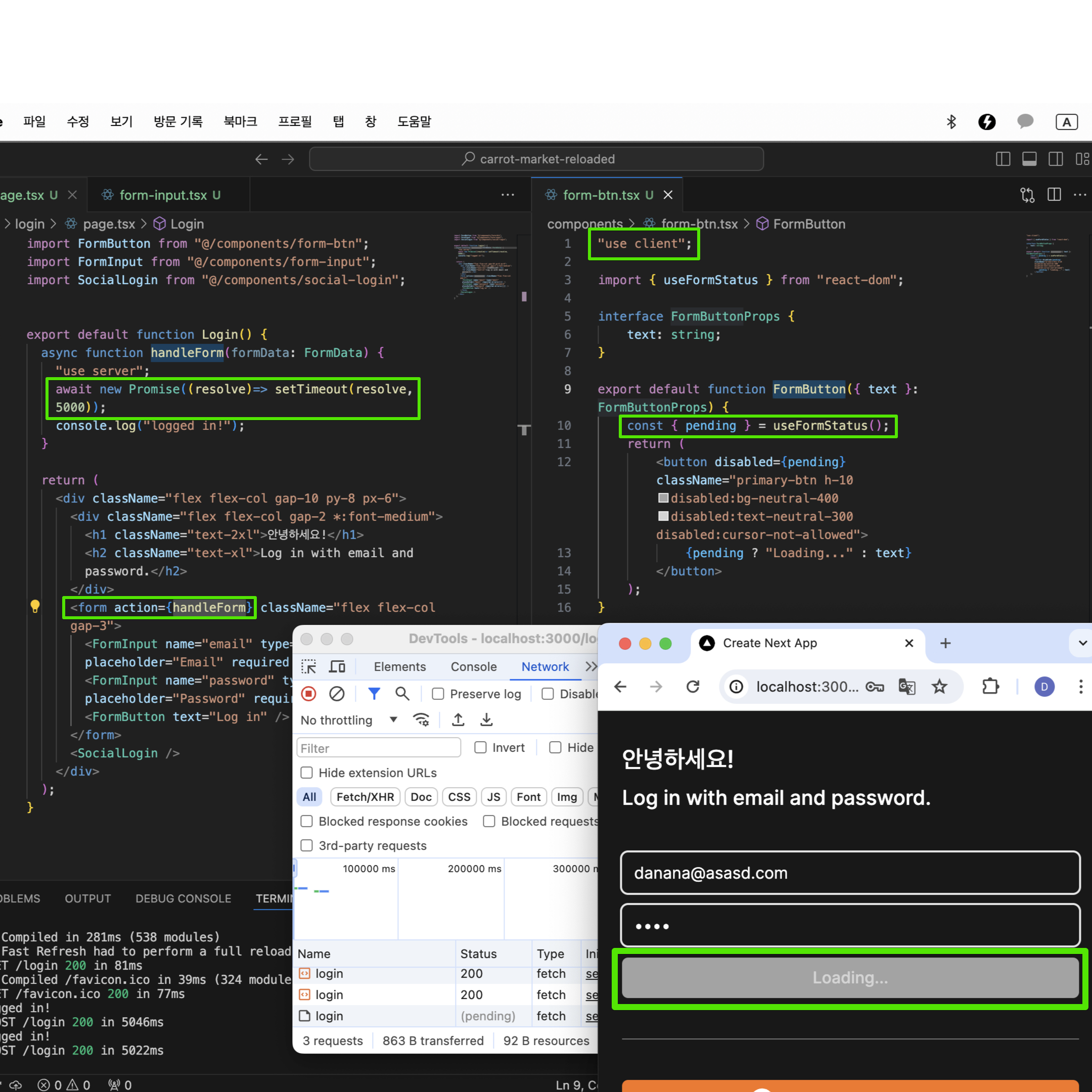Open the customize layout icon in VS Code

click(x=1082, y=159)
